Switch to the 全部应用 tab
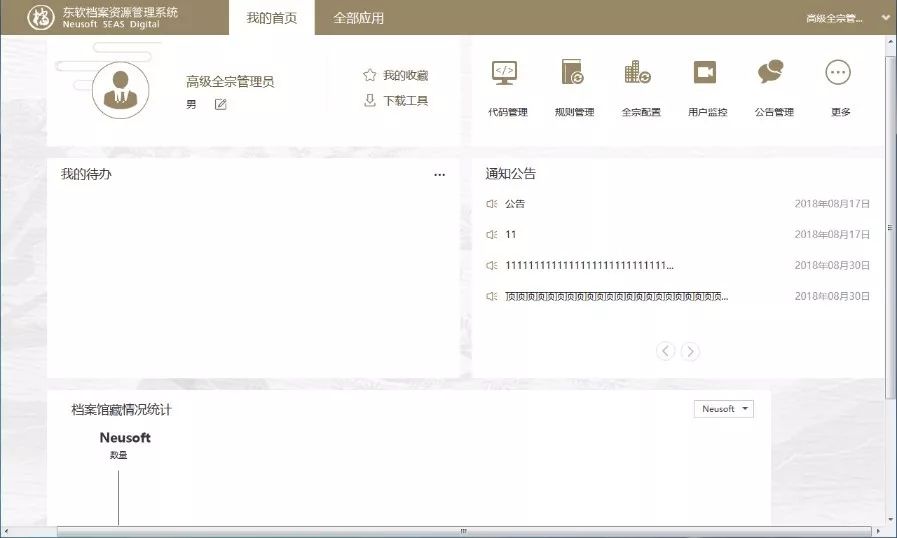Image resolution: width=897 pixels, height=538 pixels. 358,18
